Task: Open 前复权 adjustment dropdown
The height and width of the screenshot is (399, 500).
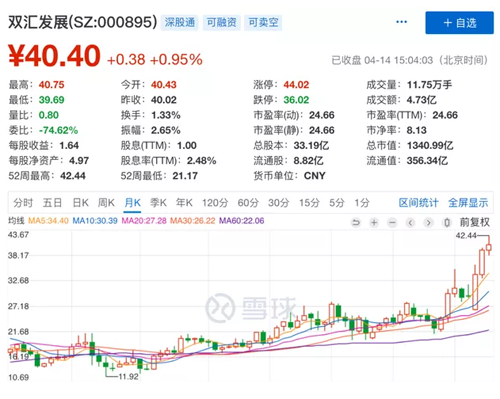Action: [475, 222]
